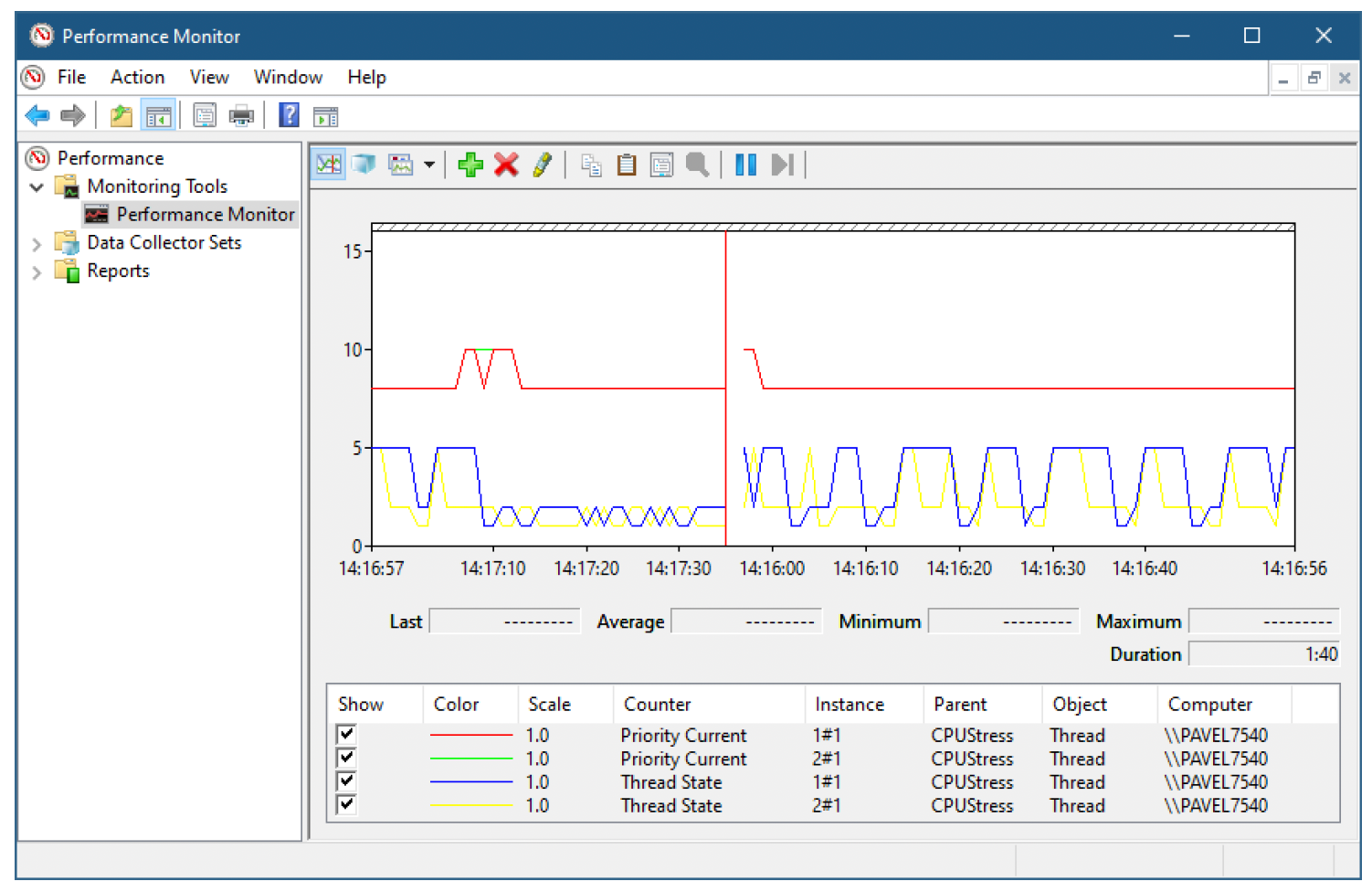Viewport: 1372px width, 892px height.
Task: Click the Properties icon in the main toolbar
Action: 205,116
